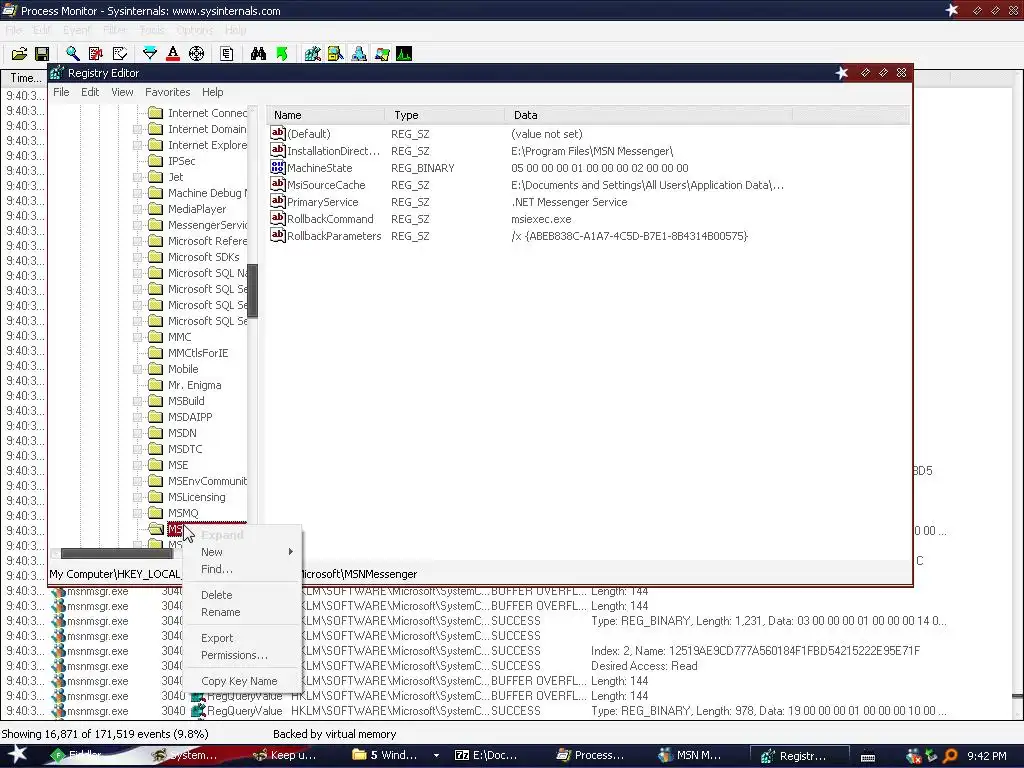The width and height of the screenshot is (1024, 768).
Task: Expand the MMC key node
Action: tap(138, 337)
